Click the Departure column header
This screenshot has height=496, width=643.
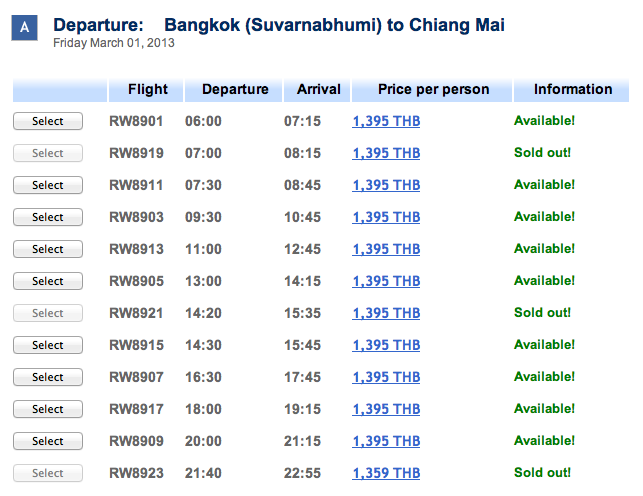(x=234, y=89)
